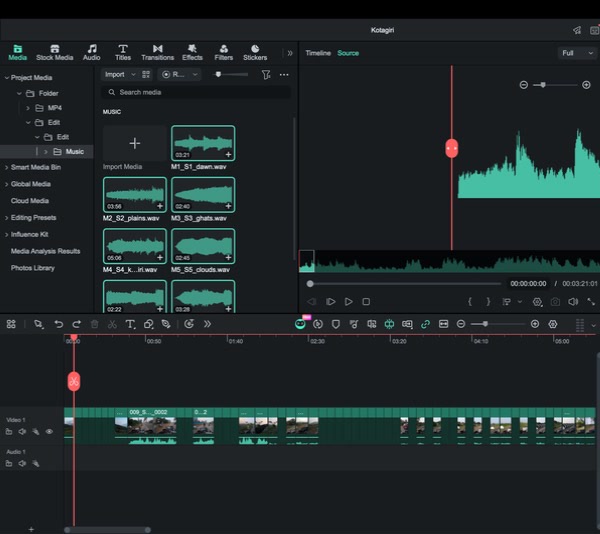
Task: Open Photos Library
Action: pos(33,268)
